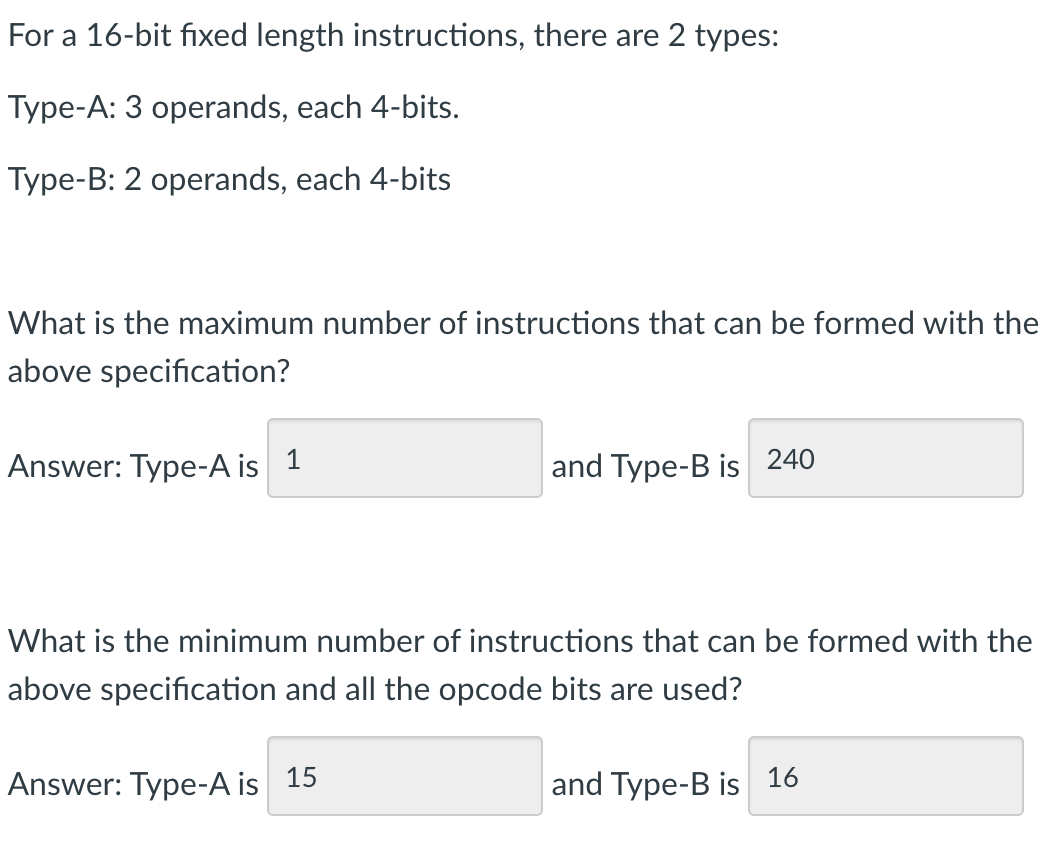Click the 'Type-A: 3 operands' line
Viewport: 1056px width, 842px height.
[234, 107]
